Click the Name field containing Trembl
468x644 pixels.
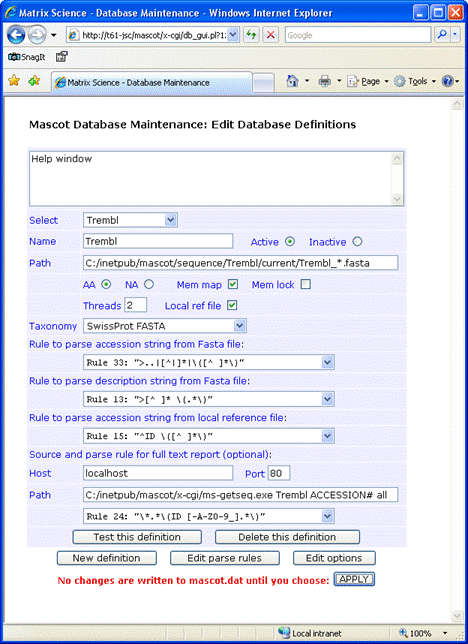tap(158, 241)
